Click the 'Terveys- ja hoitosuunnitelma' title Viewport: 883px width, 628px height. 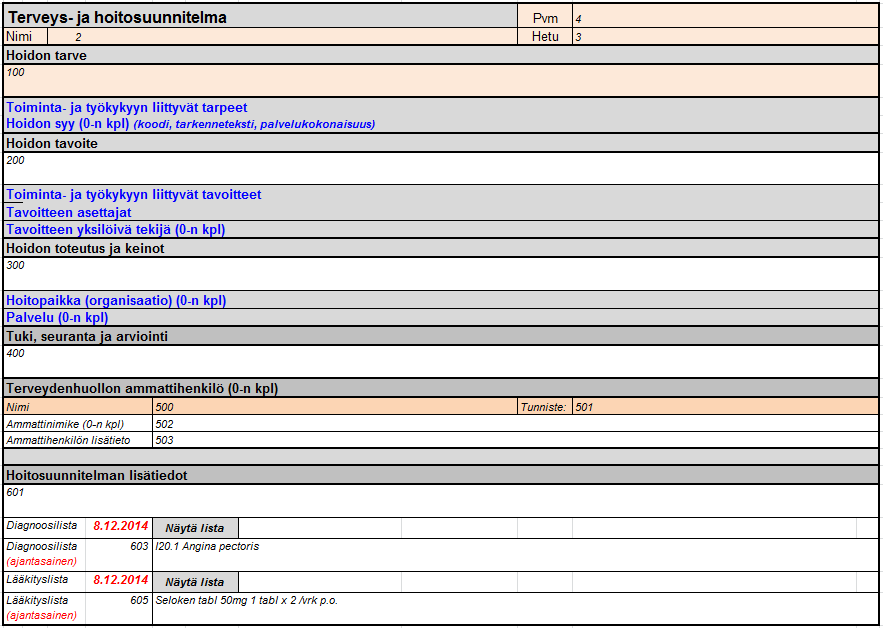tap(118, 17)
